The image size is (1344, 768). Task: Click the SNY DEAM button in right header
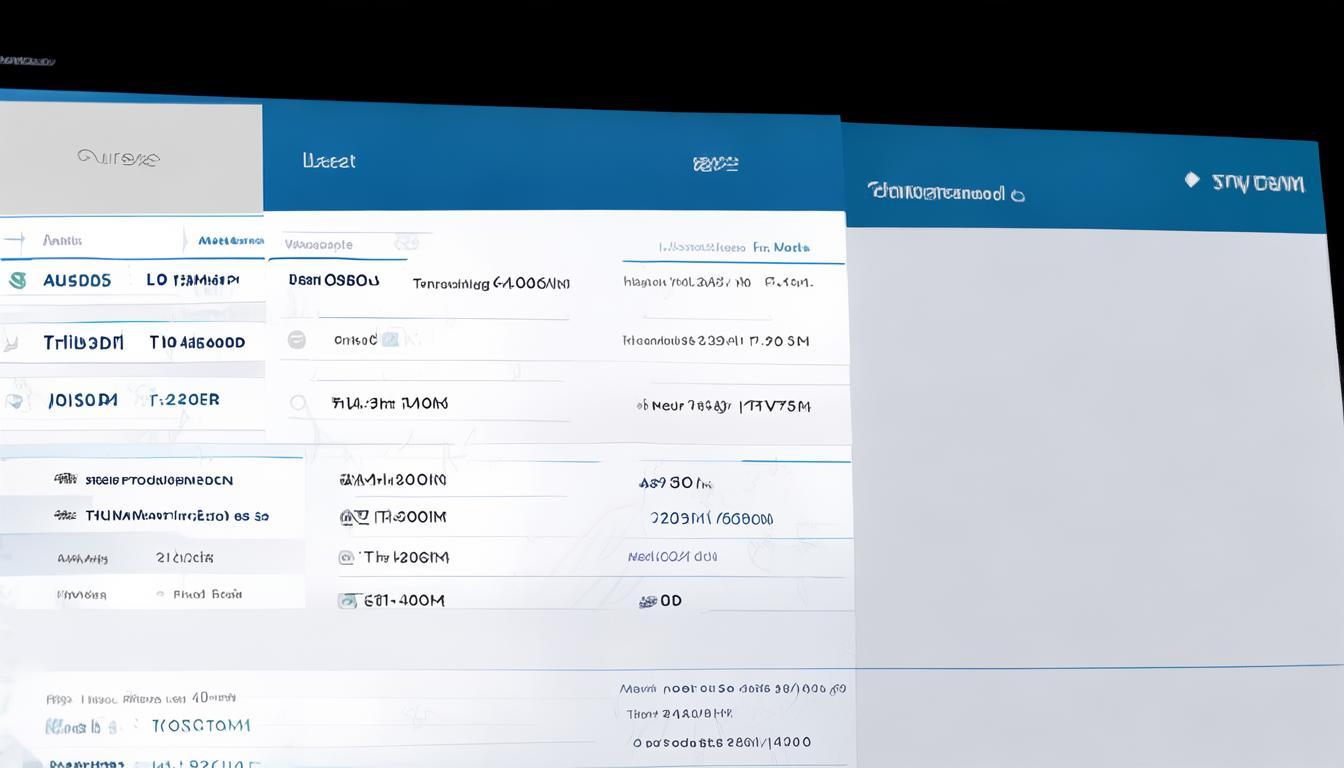pyautogui.click(x=1257, y=183)
